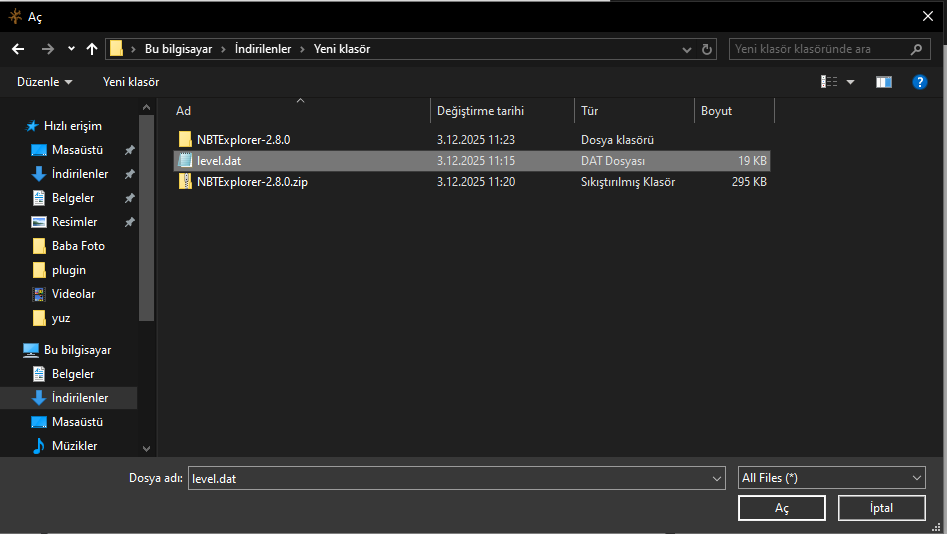
Task: Refresh the Yeni klasör folder view
Action: (x=708, y=49)
